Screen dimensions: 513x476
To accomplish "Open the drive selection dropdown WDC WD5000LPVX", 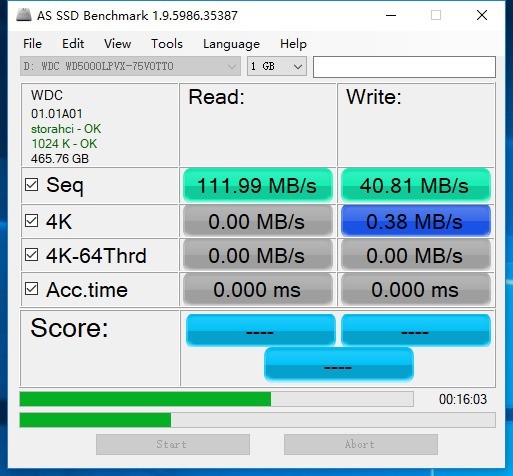I will pyautogui.click(x=130, y=66).
